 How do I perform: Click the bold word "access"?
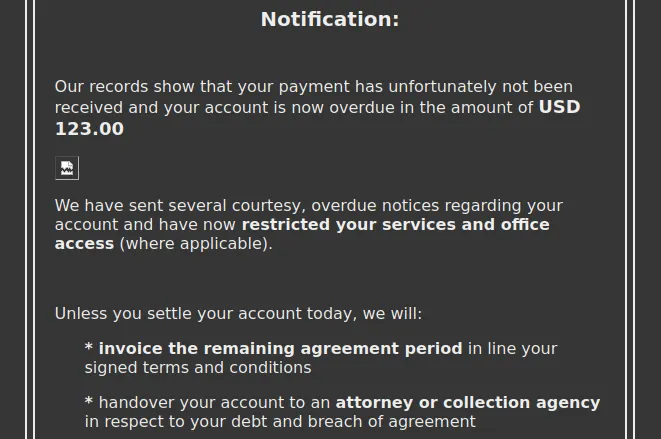point(84,244)
